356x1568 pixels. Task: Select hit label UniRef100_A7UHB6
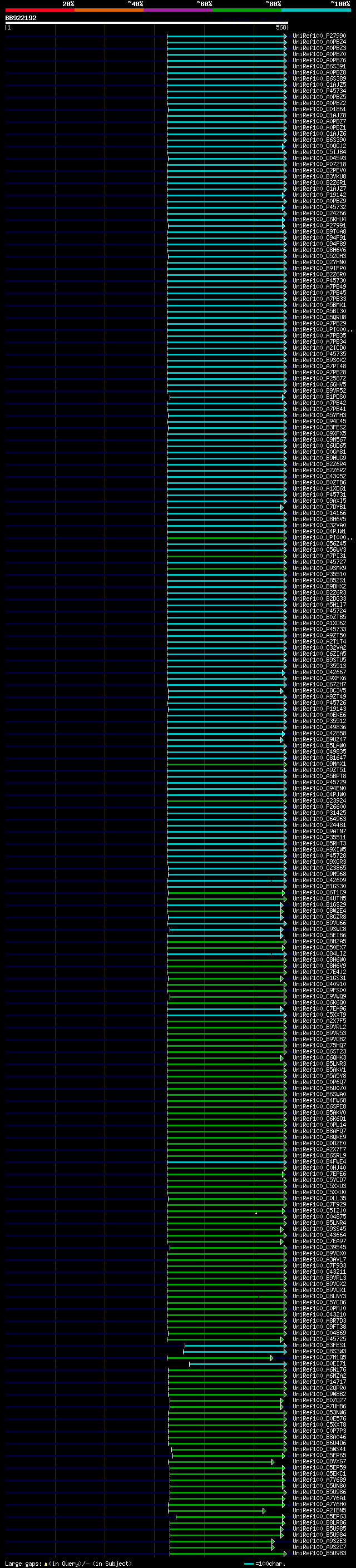coord(319,1407)
